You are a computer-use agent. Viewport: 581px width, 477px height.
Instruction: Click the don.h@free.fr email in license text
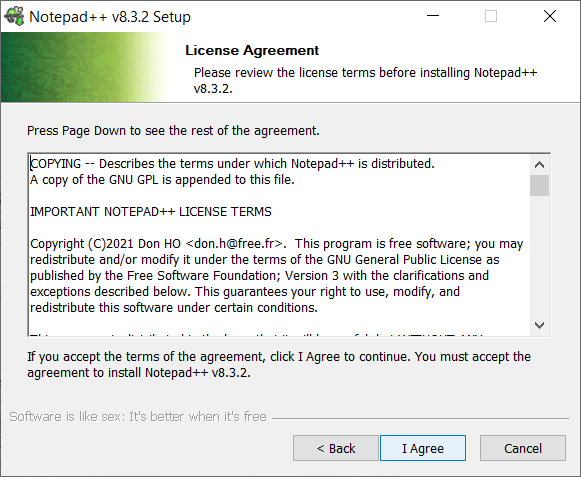[235, 244]
